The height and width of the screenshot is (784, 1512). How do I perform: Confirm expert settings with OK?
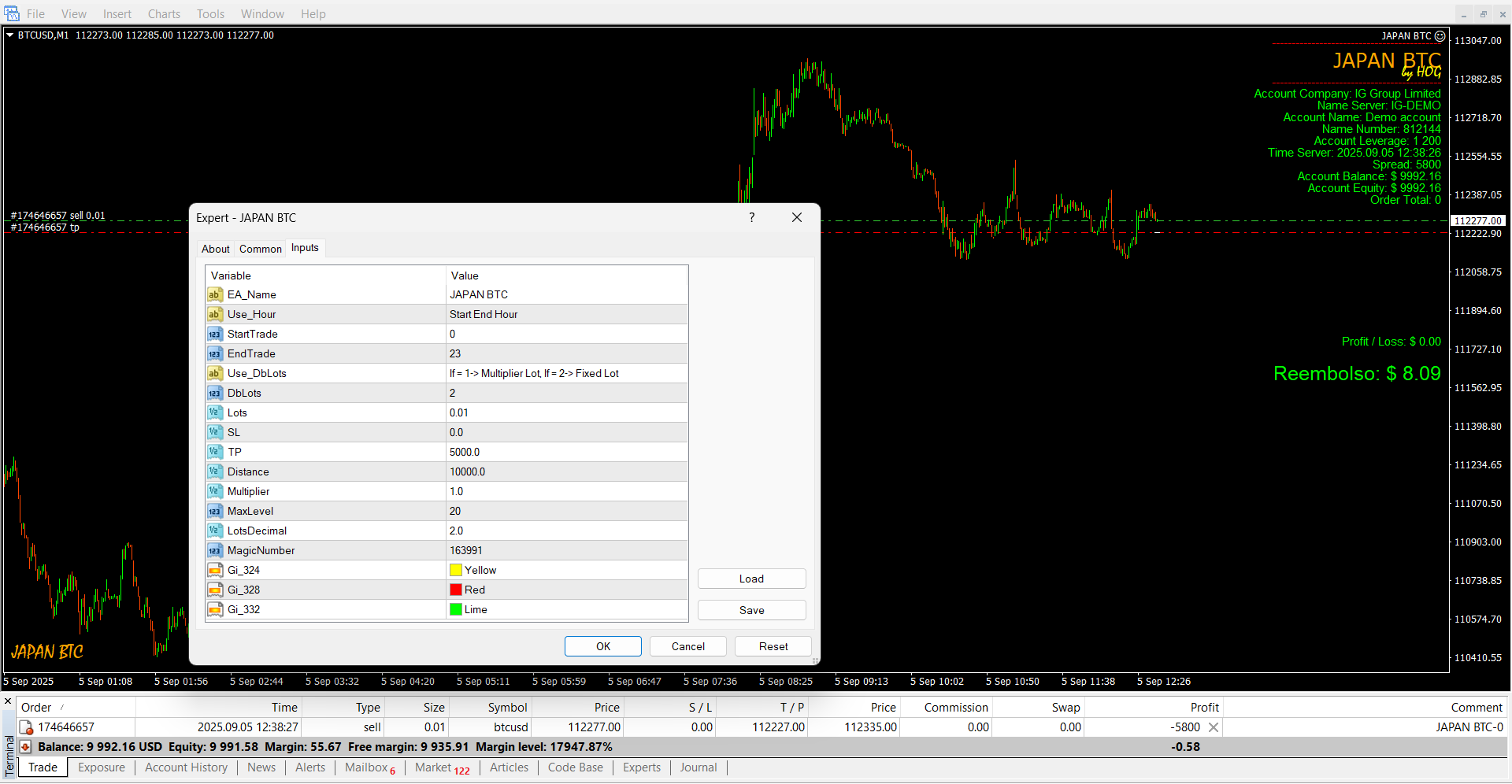click(x=602, y=646)
